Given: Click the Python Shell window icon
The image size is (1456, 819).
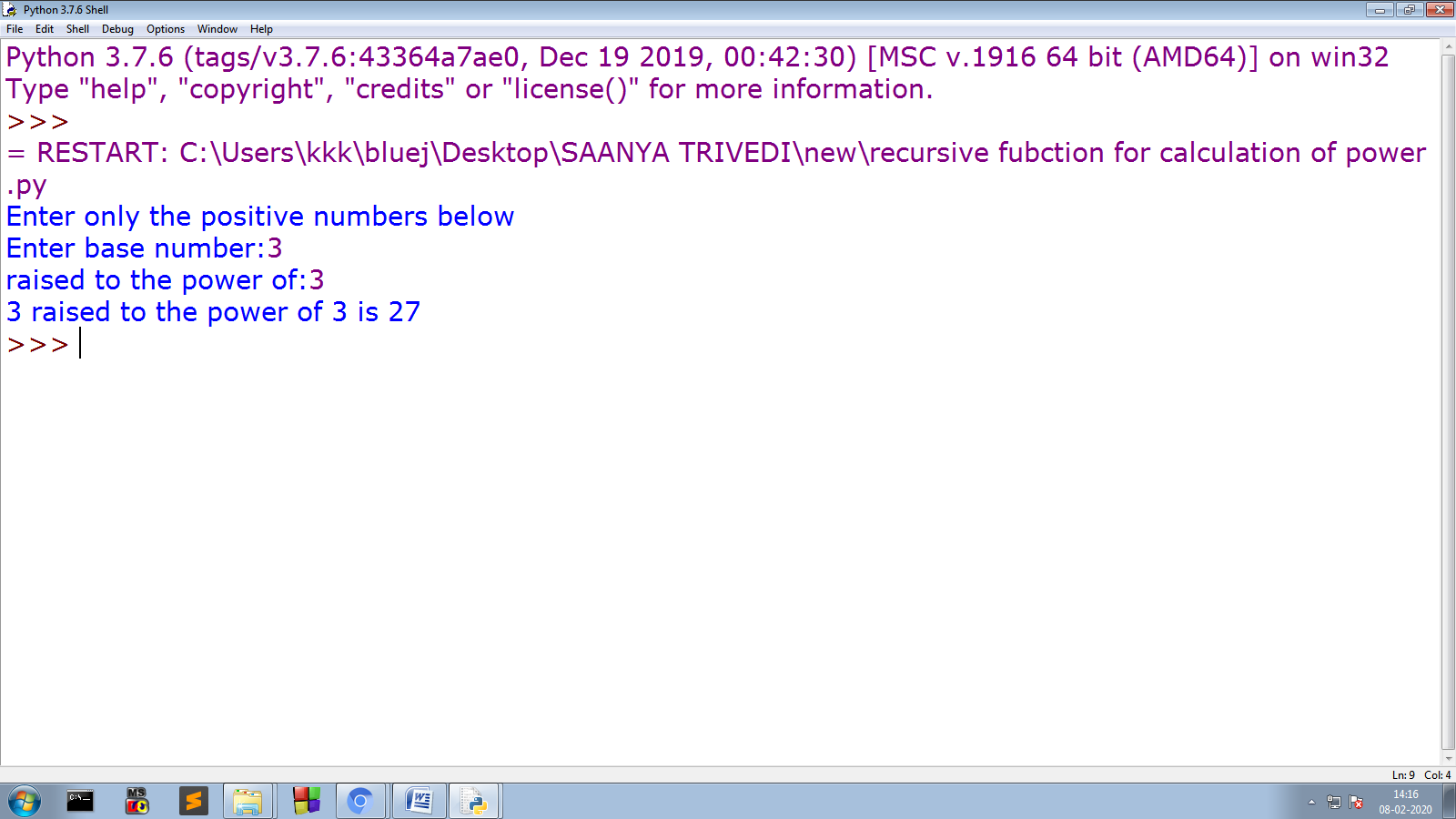Looking at the screenshot, I should (10, 9).
